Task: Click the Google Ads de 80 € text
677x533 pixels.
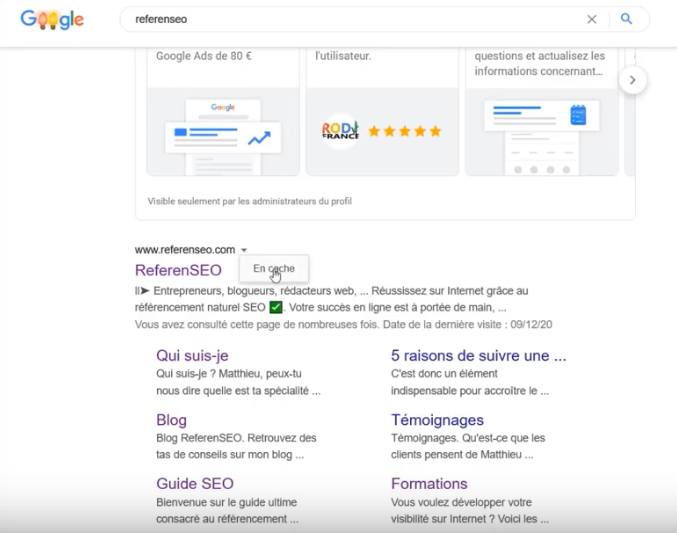Action: tap(204, 56)
